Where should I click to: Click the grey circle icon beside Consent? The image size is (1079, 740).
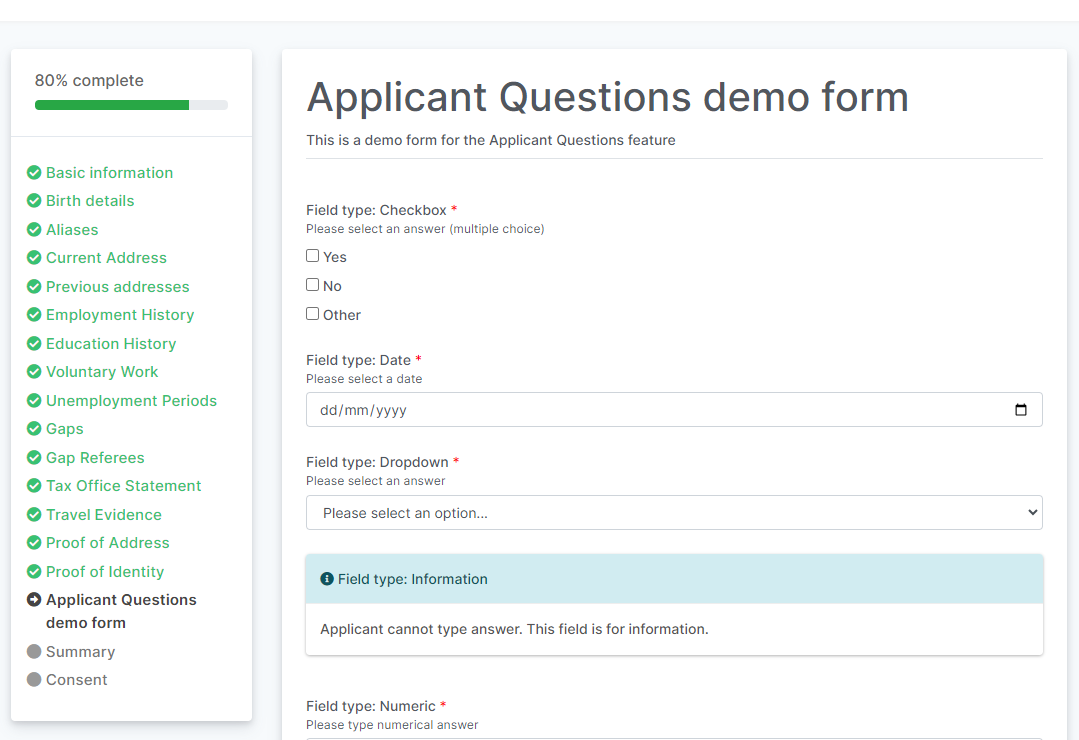pyautogui.click(x=34, y=679)
